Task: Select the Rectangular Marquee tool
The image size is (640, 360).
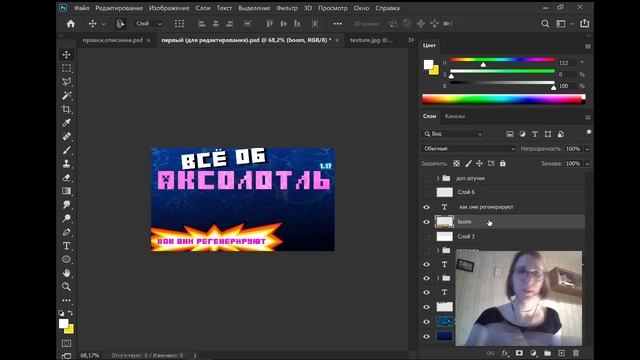Action: click(x=67, y=68)
